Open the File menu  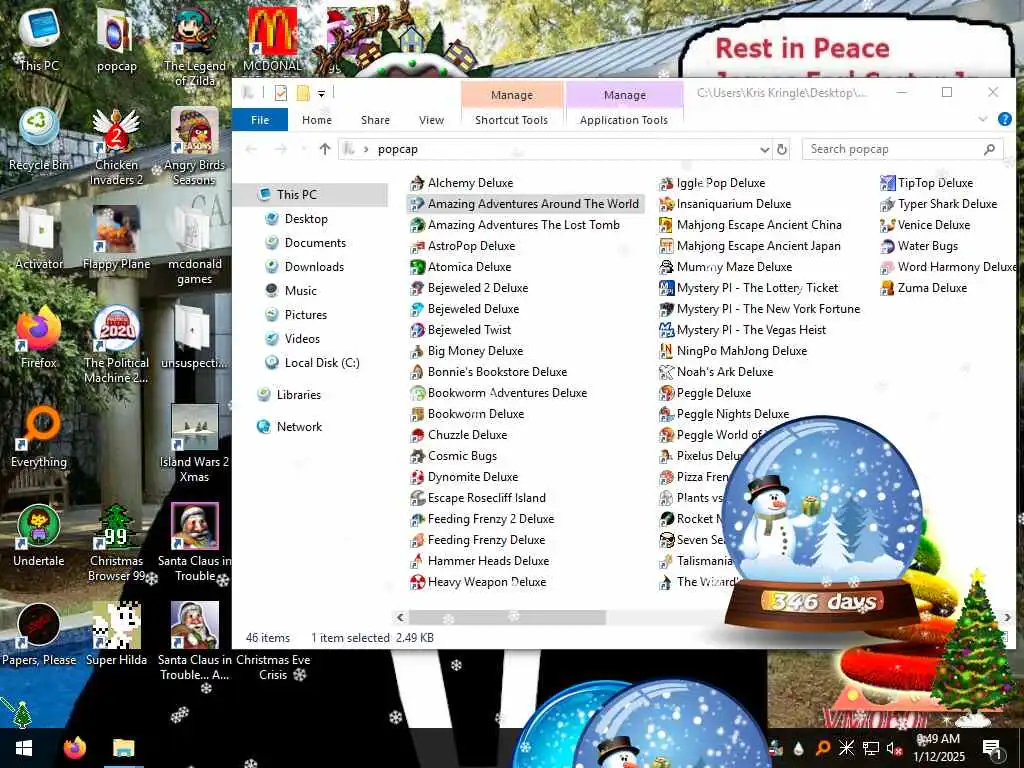point(260,120)
